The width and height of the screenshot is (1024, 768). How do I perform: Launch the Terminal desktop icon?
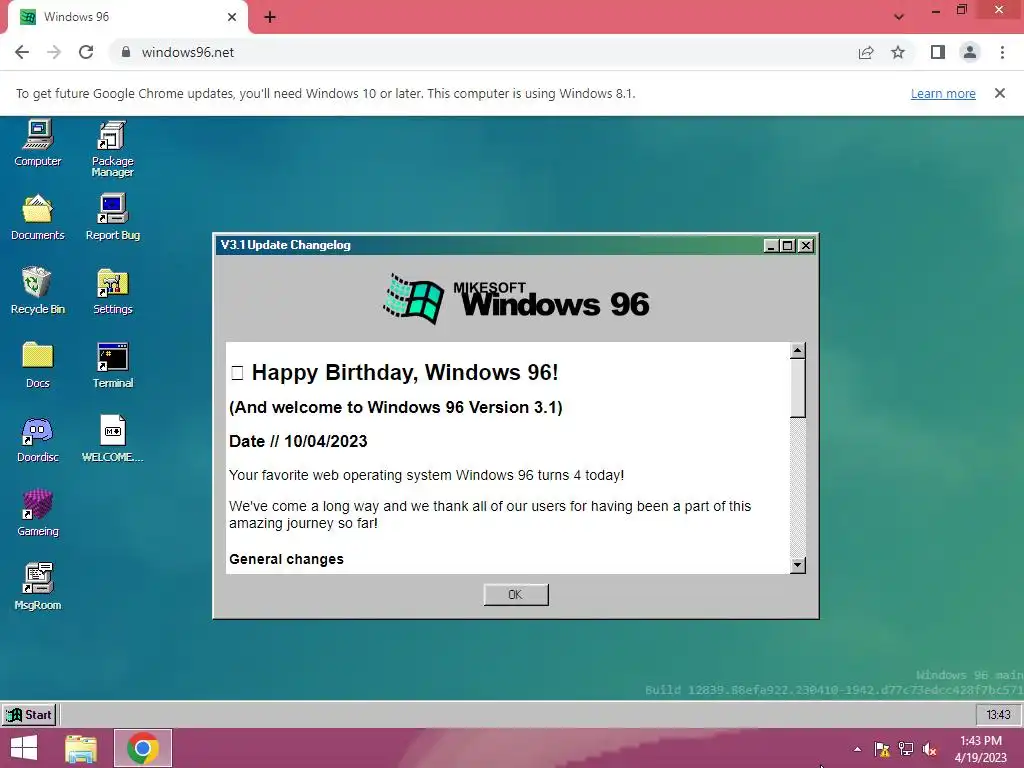click(112, 365)
